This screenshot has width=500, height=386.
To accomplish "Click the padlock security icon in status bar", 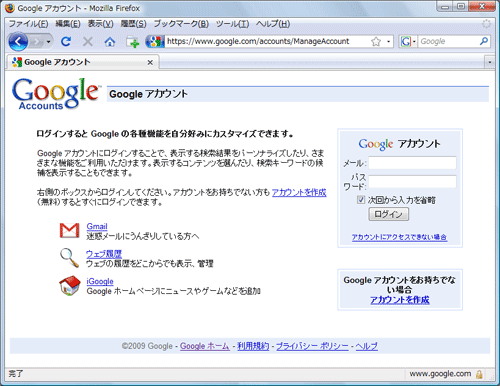I will pos(479,374).
